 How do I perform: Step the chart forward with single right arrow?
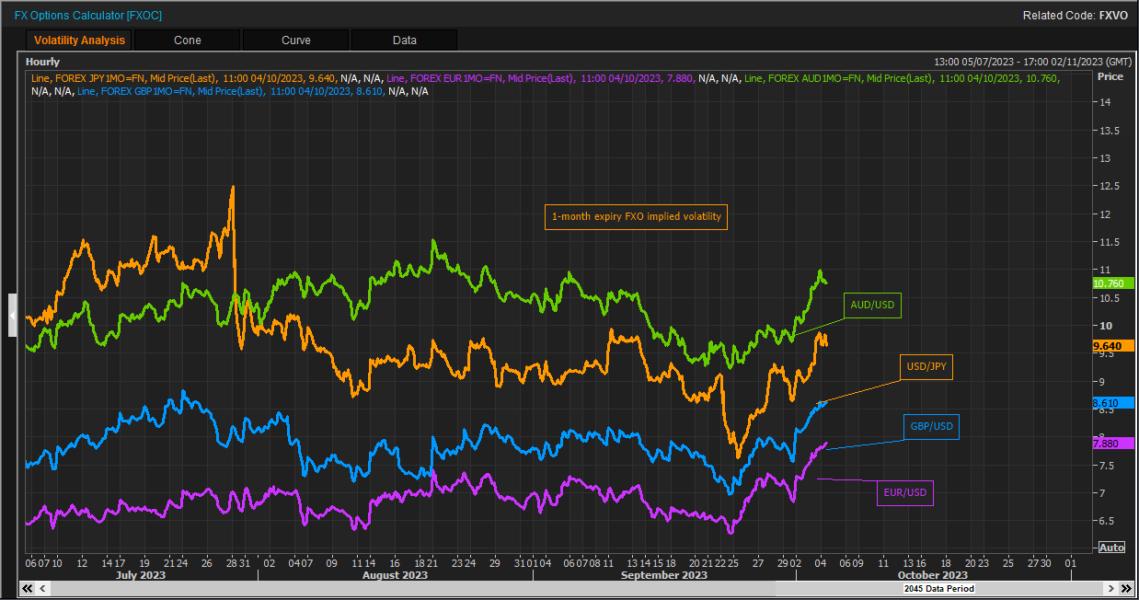coord(1111,588)
